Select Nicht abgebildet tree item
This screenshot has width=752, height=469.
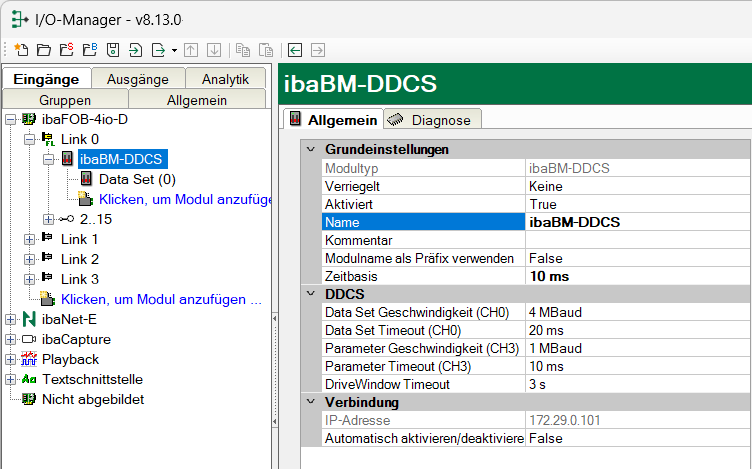93,399
